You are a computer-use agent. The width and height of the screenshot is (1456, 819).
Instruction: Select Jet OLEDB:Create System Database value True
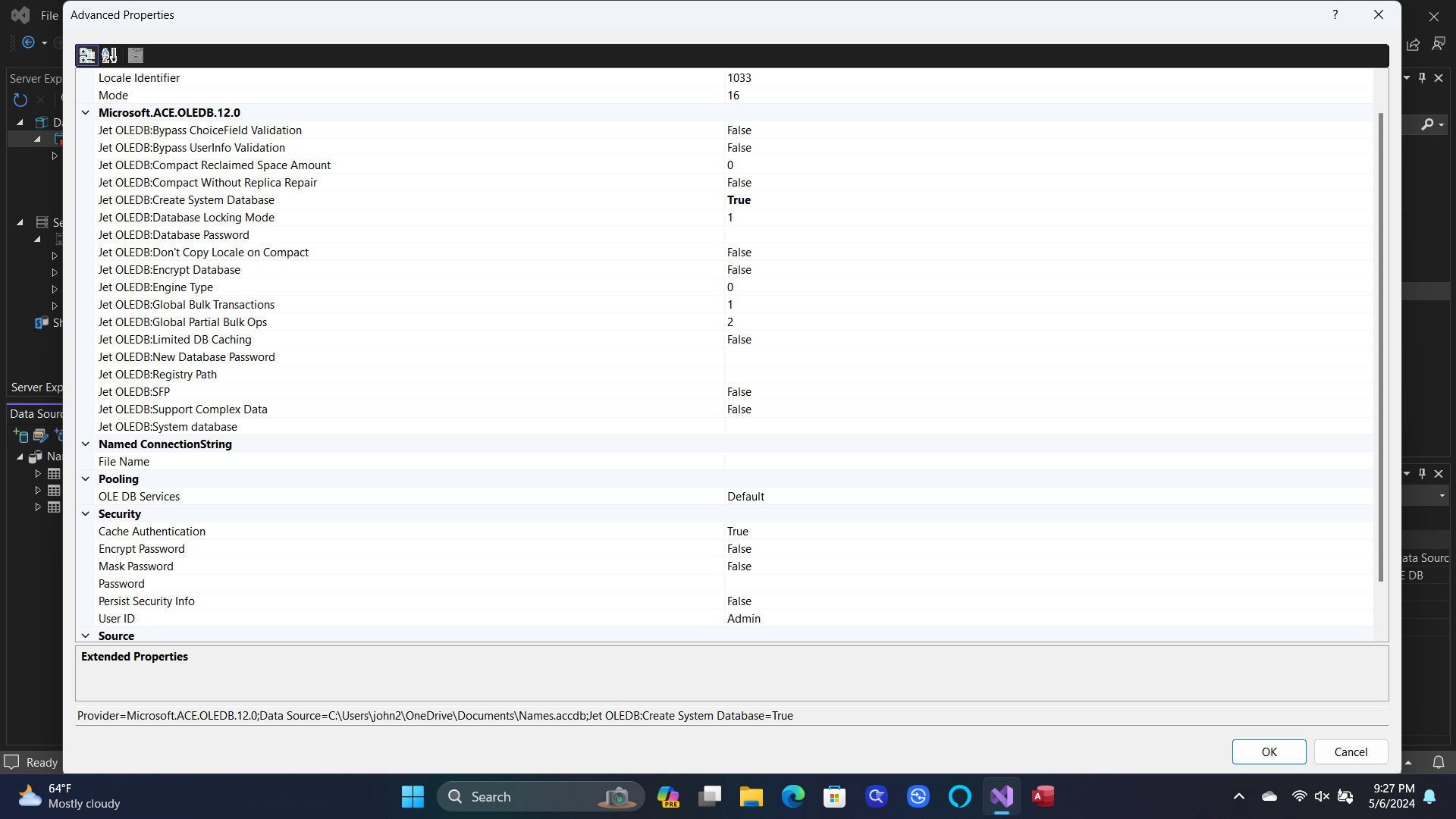tap(739, 199)
